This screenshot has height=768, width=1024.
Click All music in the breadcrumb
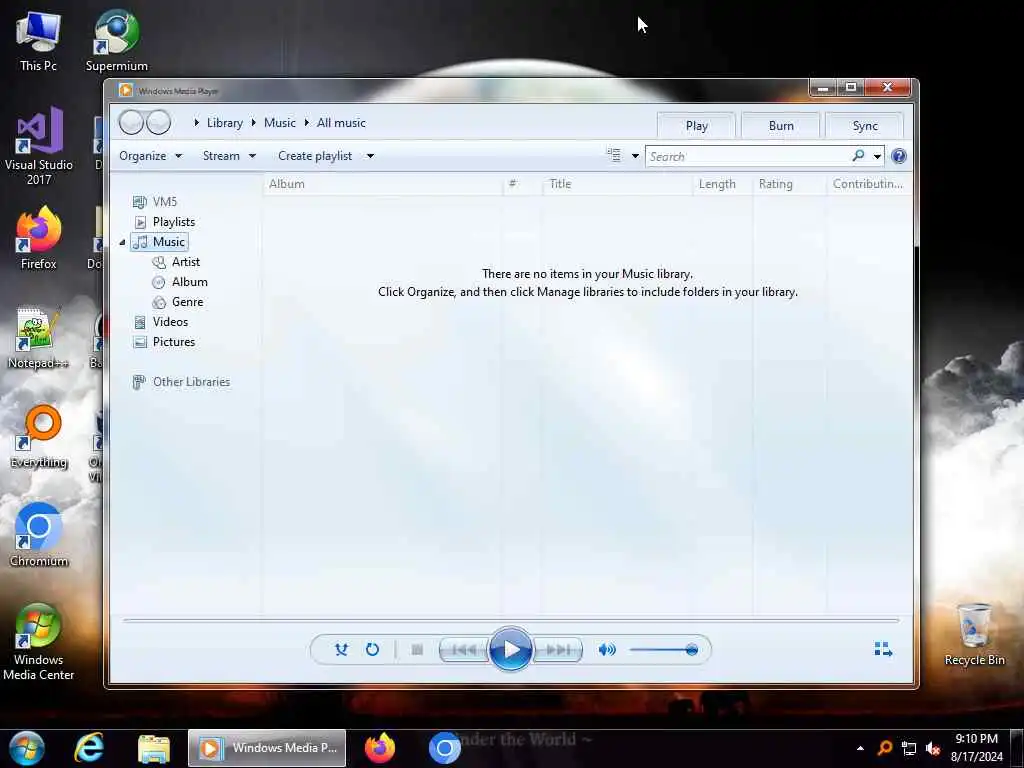(341, 123)
